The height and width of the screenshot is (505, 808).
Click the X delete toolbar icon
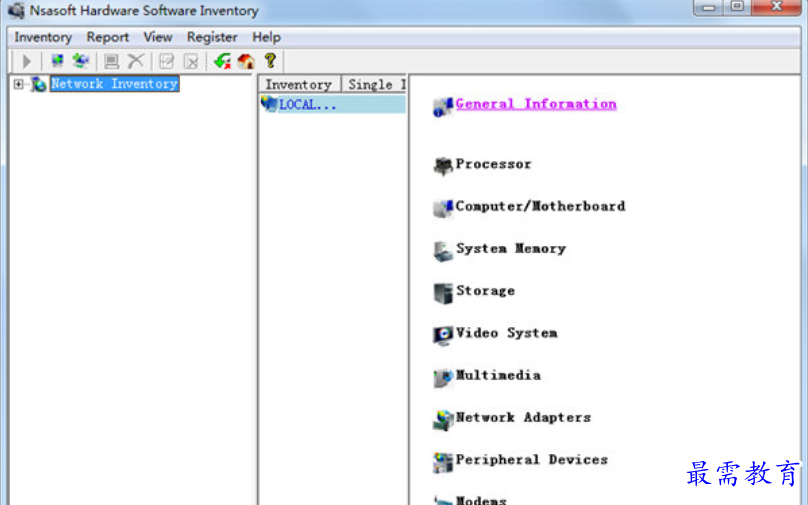pyautogui.click(x=136, y=61)
